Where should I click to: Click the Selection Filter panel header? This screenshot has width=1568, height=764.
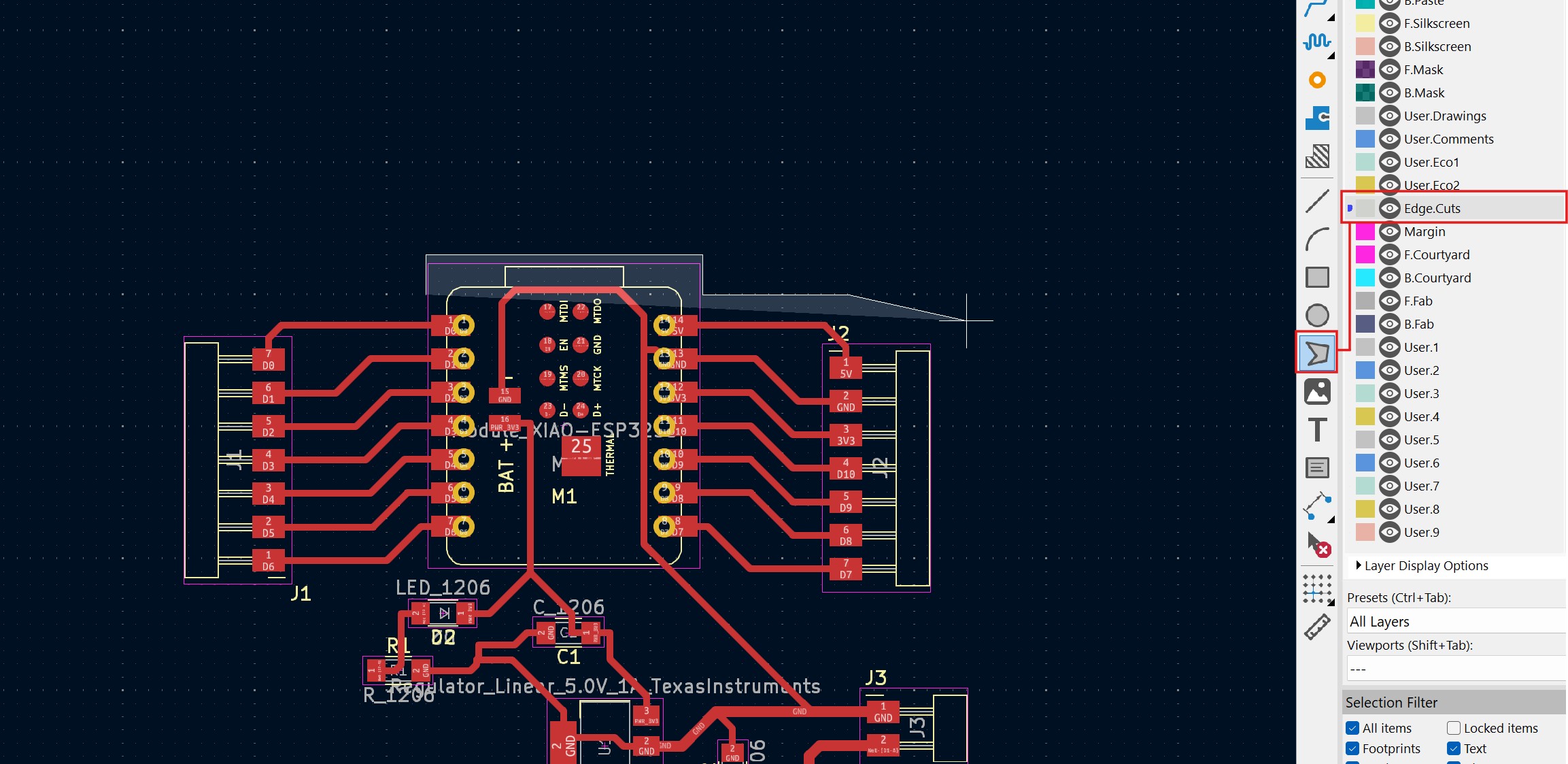[1455, 702]
